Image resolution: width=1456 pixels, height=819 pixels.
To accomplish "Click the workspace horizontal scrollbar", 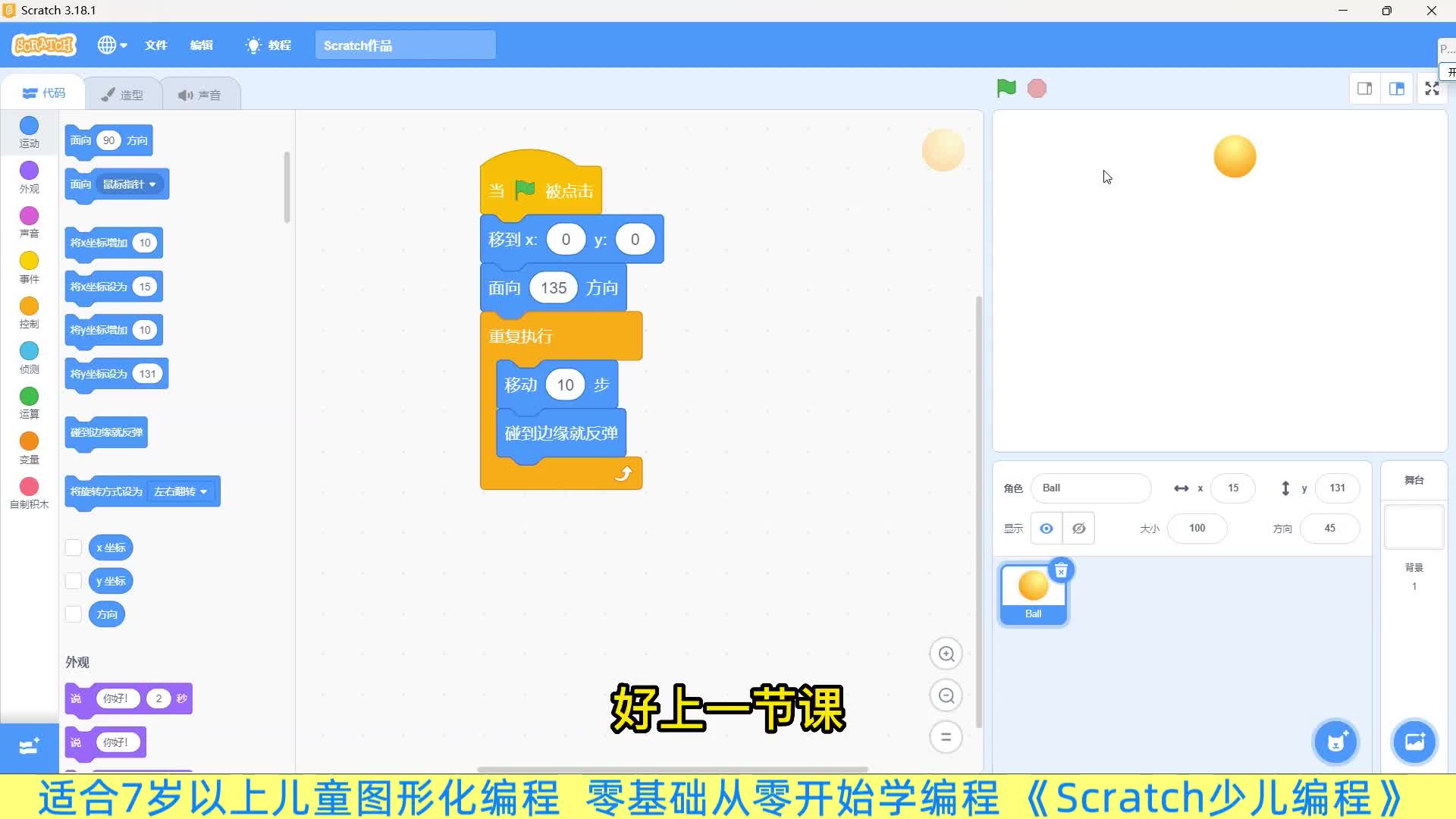I will (x=672, y=769).
